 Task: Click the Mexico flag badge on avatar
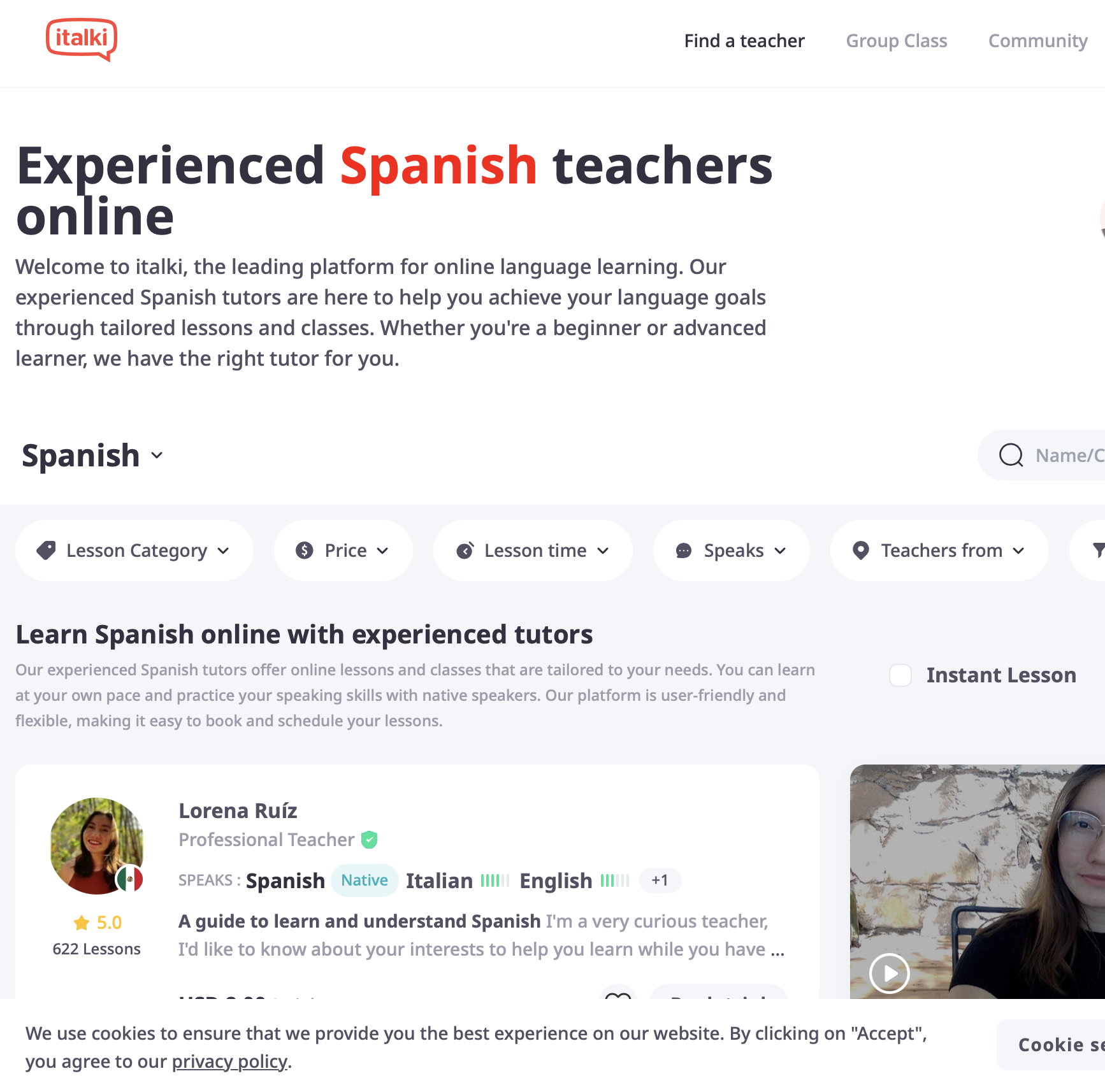pyautogui.click(x=130, y=880)
